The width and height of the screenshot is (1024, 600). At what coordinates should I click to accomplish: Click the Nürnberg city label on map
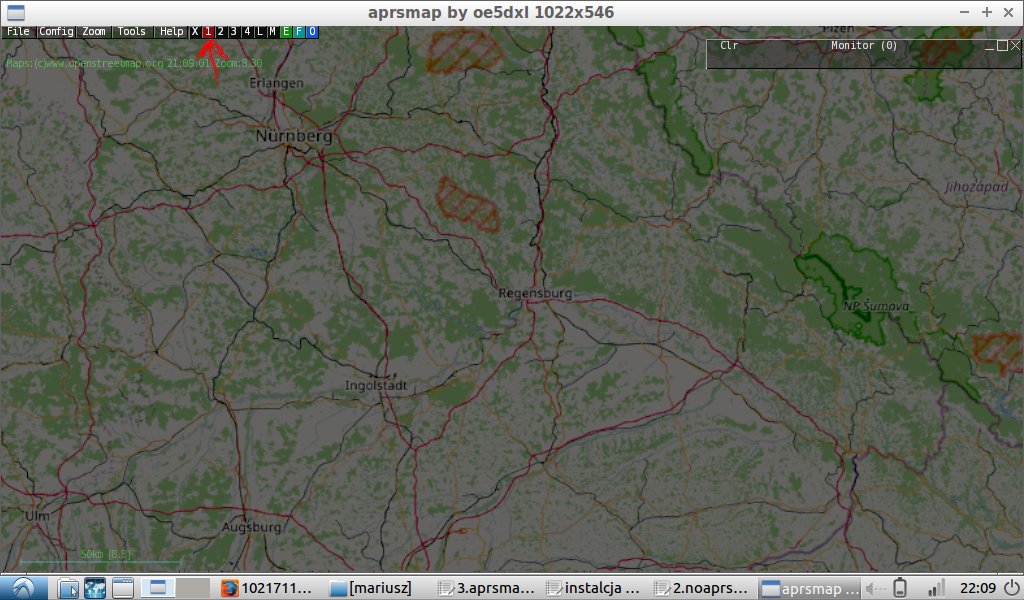[x=294, y=136]
